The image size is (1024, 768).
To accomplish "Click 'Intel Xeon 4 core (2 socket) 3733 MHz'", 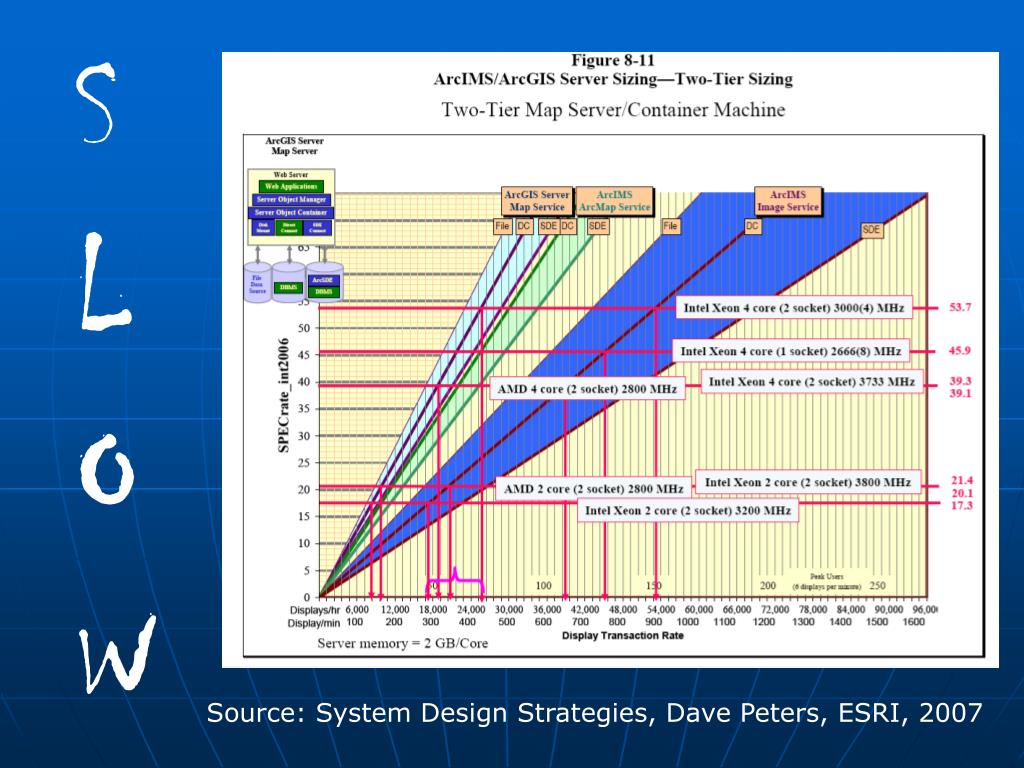I will point(812,381).
